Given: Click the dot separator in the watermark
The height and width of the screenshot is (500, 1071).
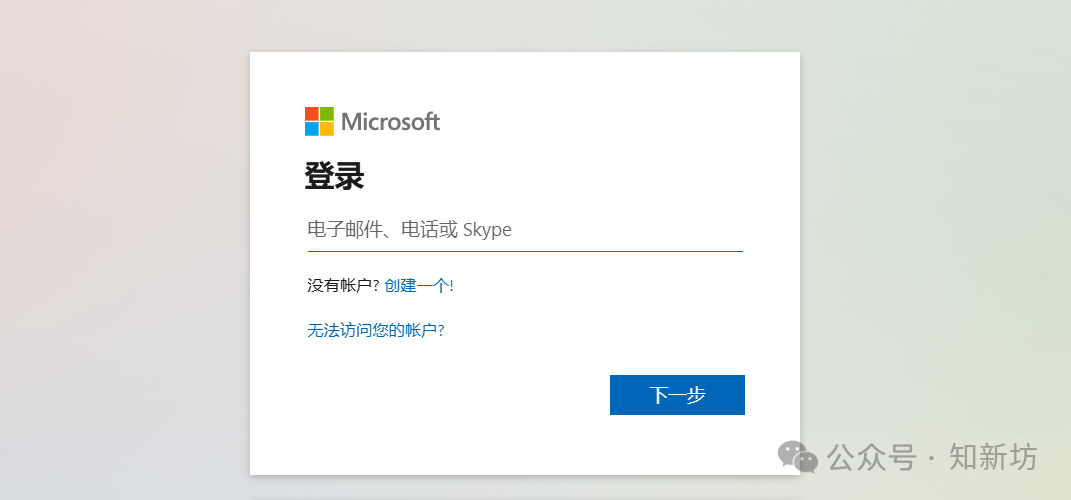Looking at the screenshot, I should coord(932,458).
